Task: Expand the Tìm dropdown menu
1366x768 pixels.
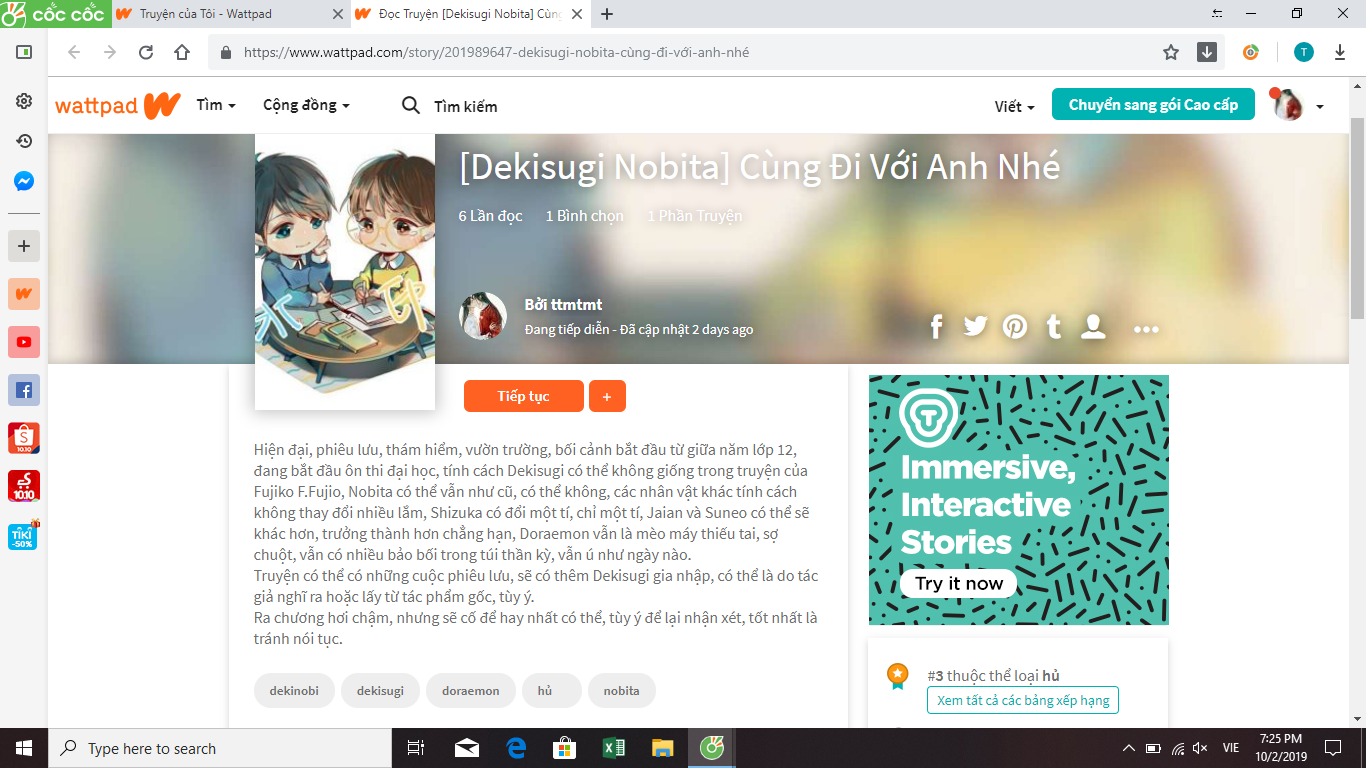Action: [216, 105]
